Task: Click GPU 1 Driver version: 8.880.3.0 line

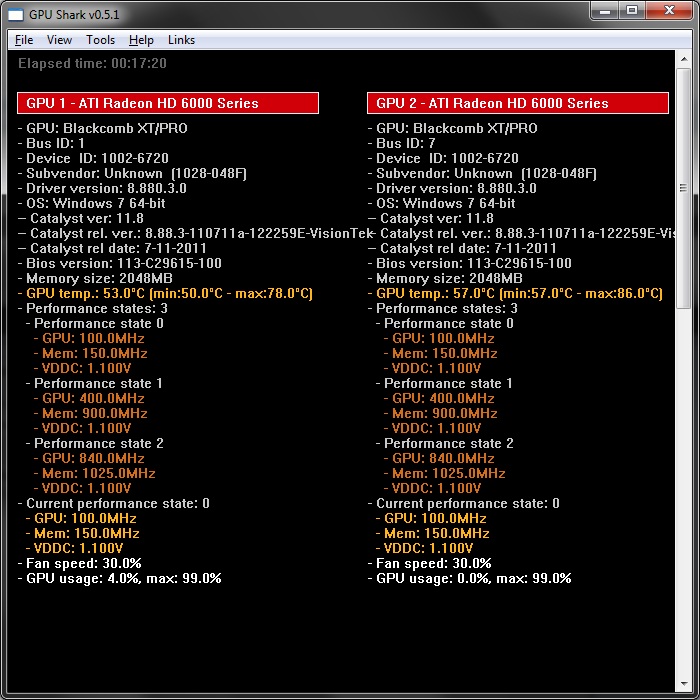Action: point(102,188)
